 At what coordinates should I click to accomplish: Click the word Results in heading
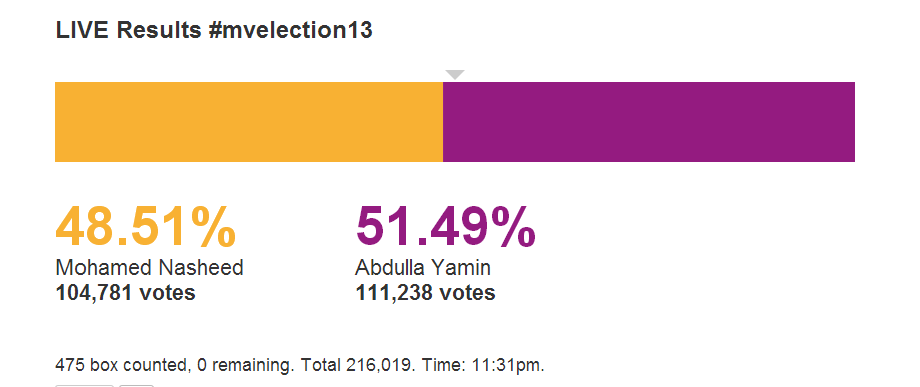tap(158, 30)
